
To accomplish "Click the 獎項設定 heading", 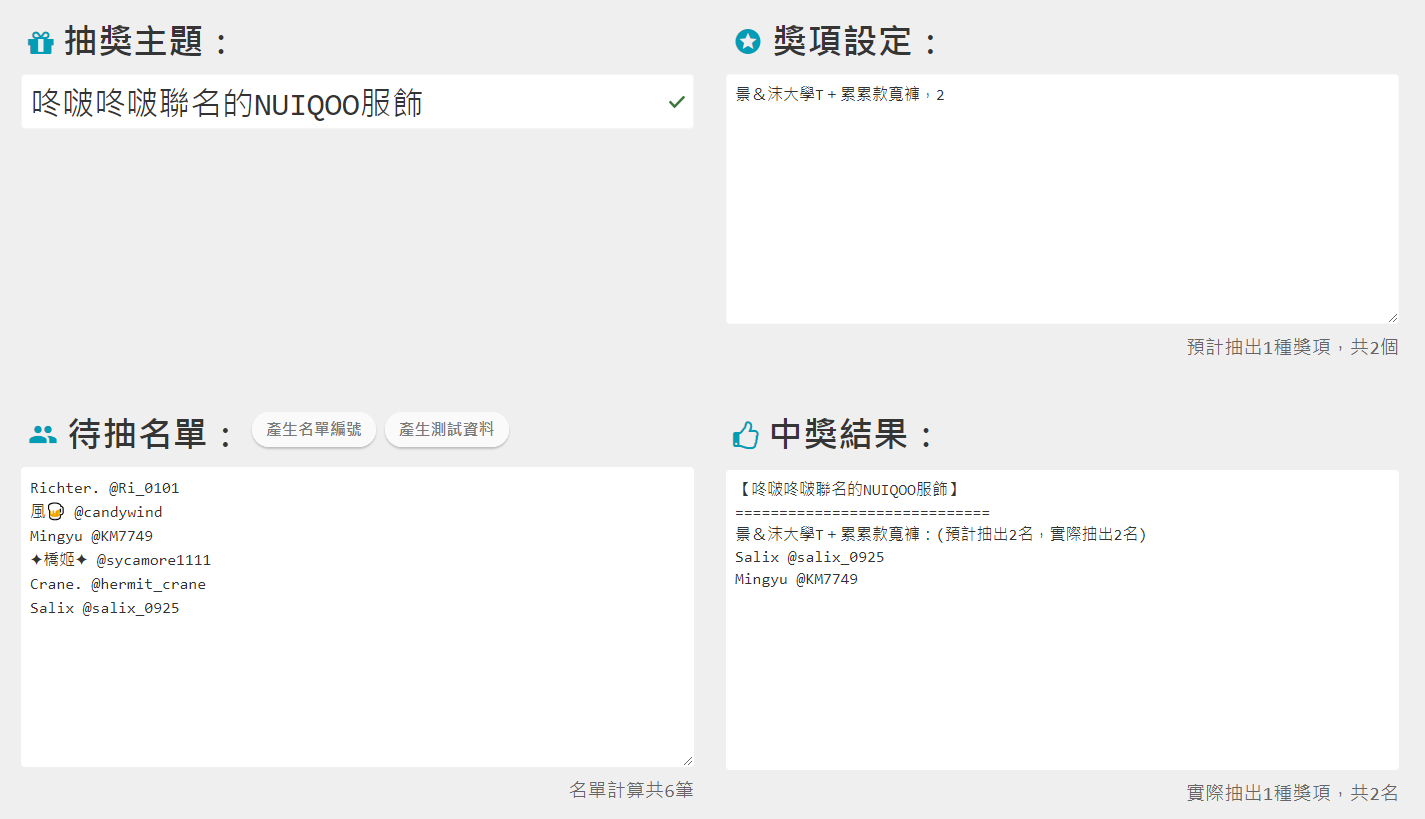I will pos(856,41).
